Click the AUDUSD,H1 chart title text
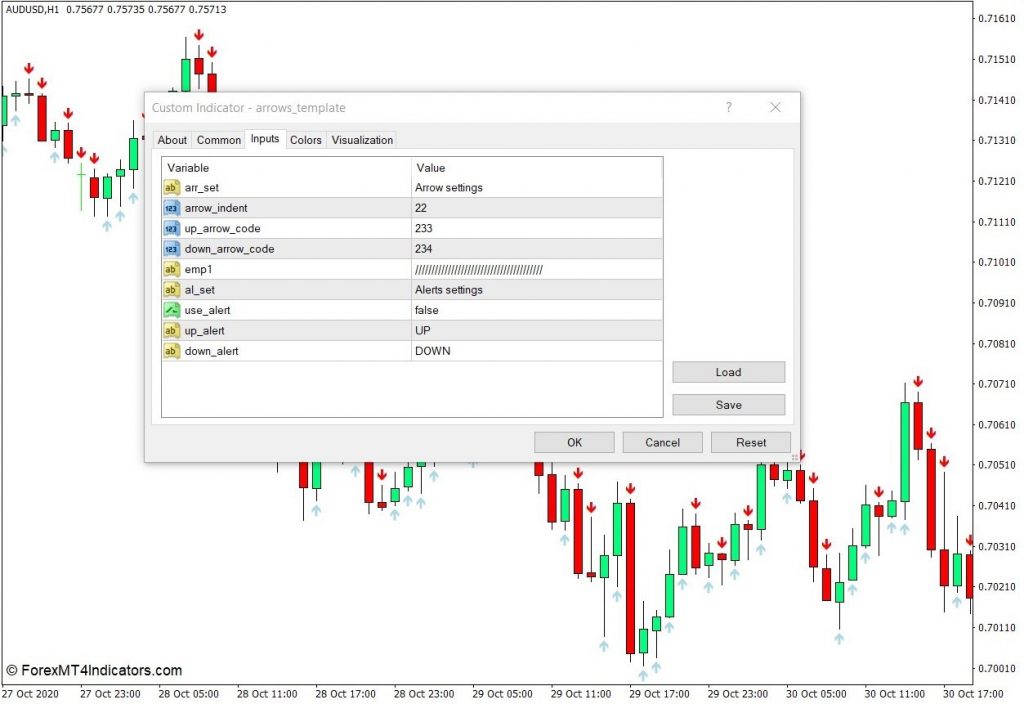 [32, 9]
